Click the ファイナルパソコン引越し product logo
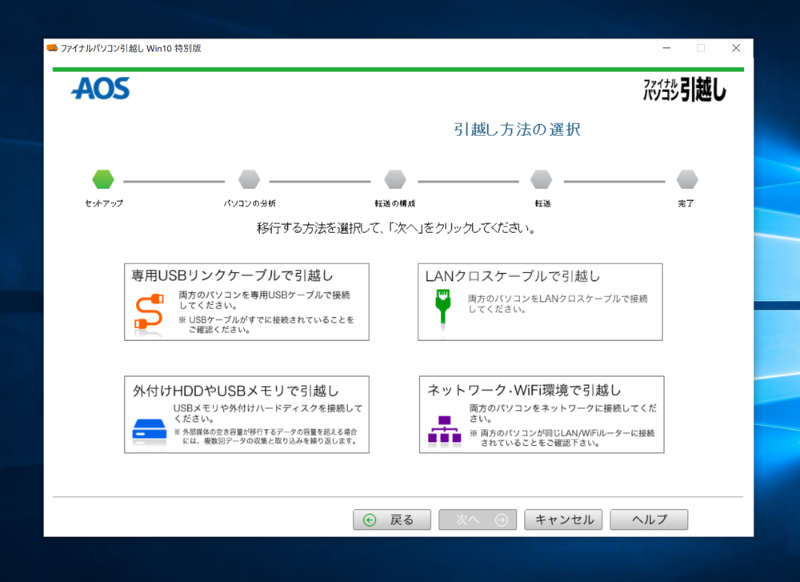 (x=684, y=90)
